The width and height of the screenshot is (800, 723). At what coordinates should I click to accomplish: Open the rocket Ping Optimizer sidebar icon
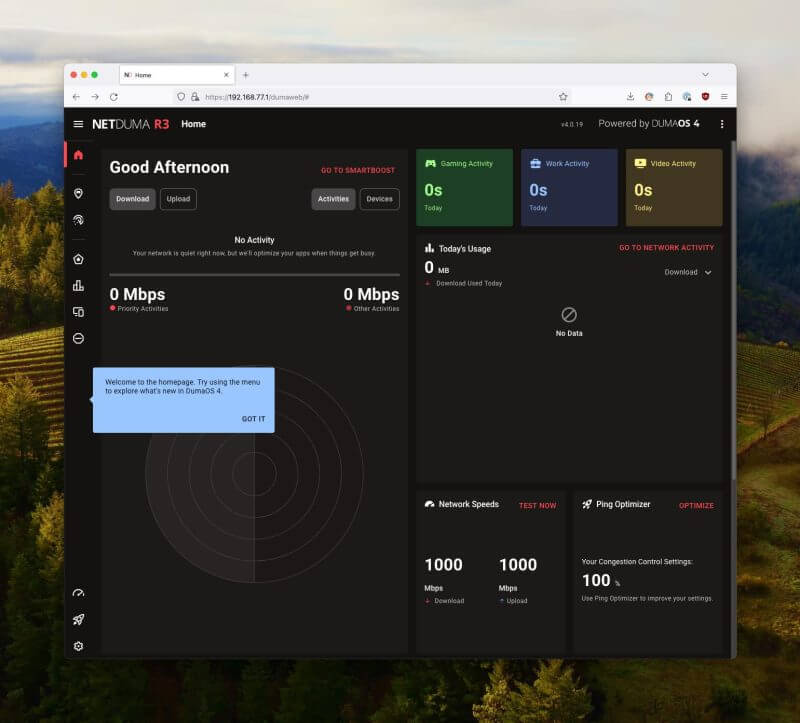78,619
